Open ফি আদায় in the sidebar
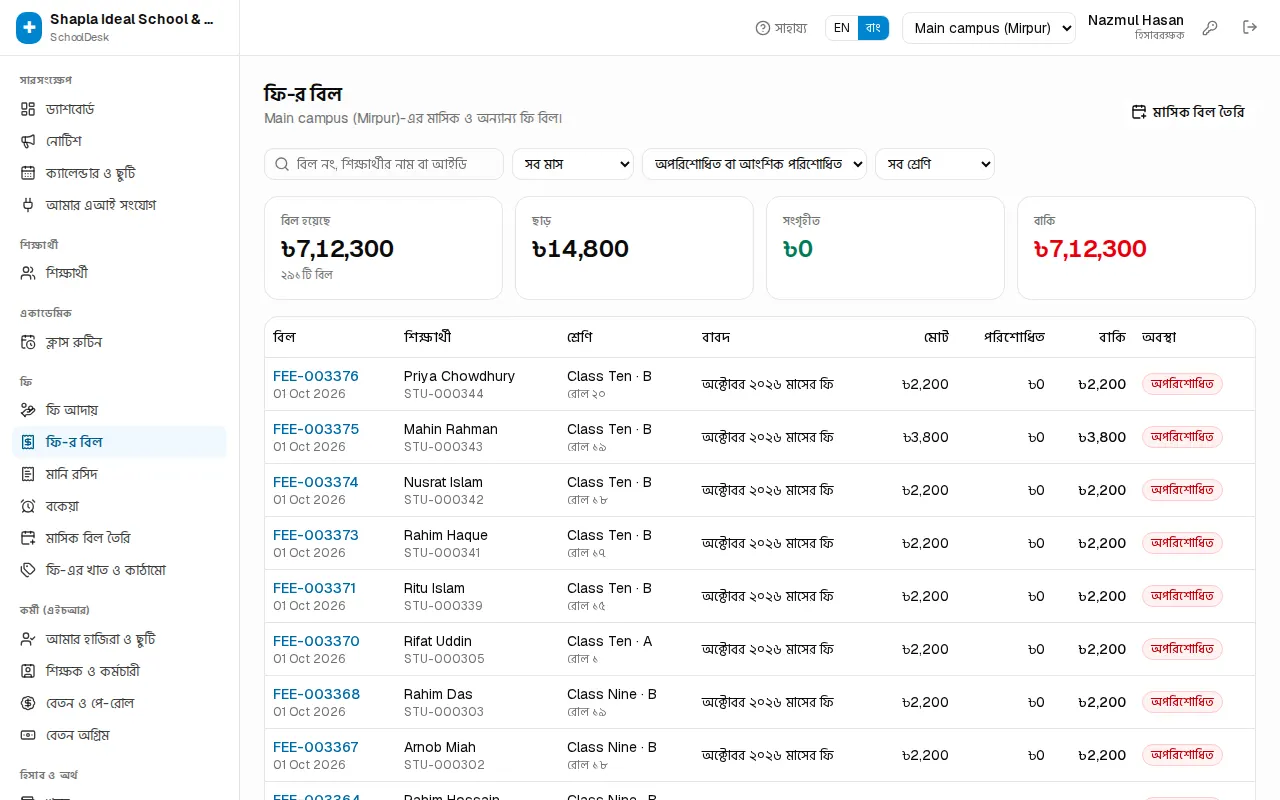 pos(119,410)
